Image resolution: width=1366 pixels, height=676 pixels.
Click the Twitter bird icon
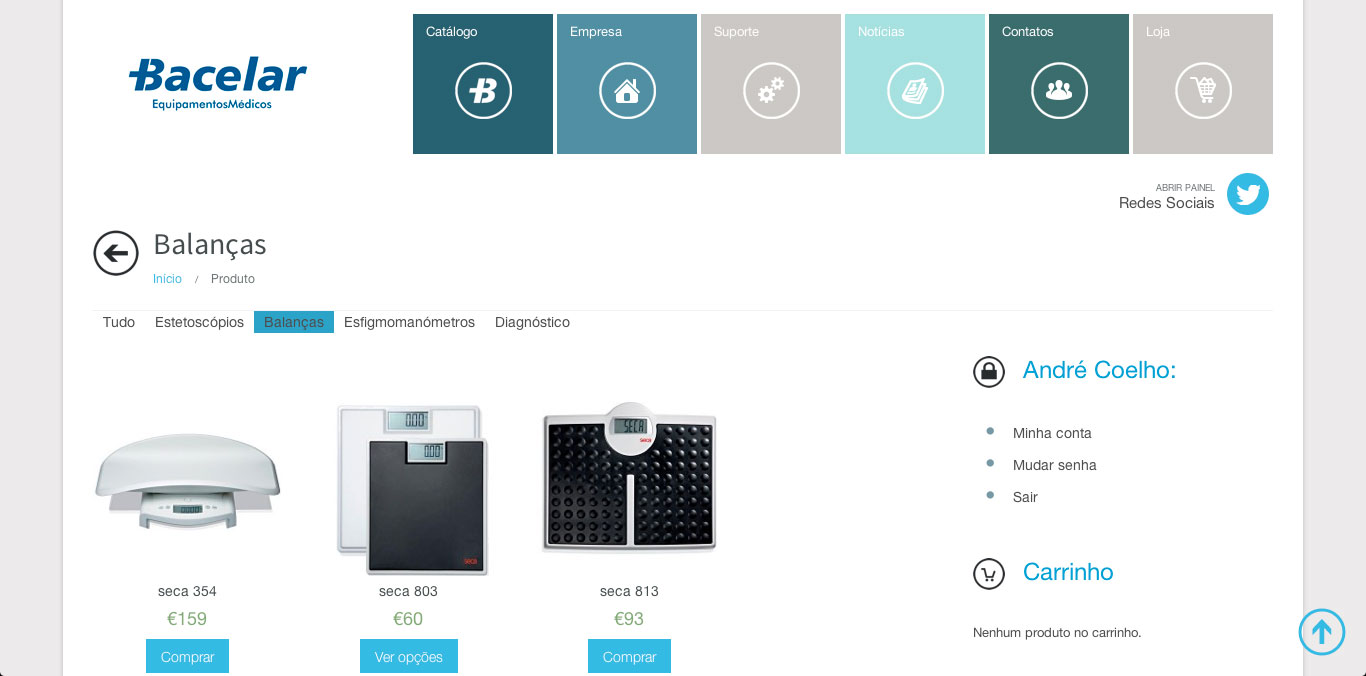point(1248,194)
